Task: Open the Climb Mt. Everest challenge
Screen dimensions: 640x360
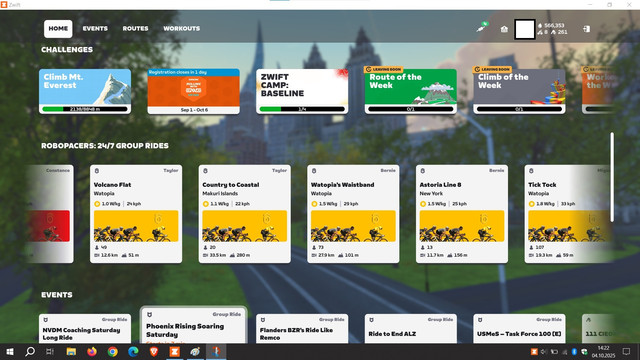Action: pyautogui.click(x=85, y=91)
